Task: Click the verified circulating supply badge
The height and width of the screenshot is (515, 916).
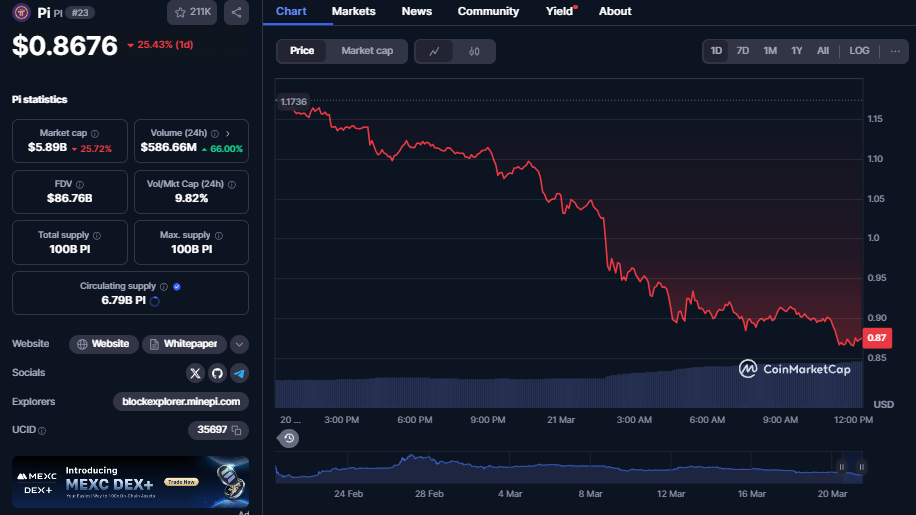Action: coord(177,287)
